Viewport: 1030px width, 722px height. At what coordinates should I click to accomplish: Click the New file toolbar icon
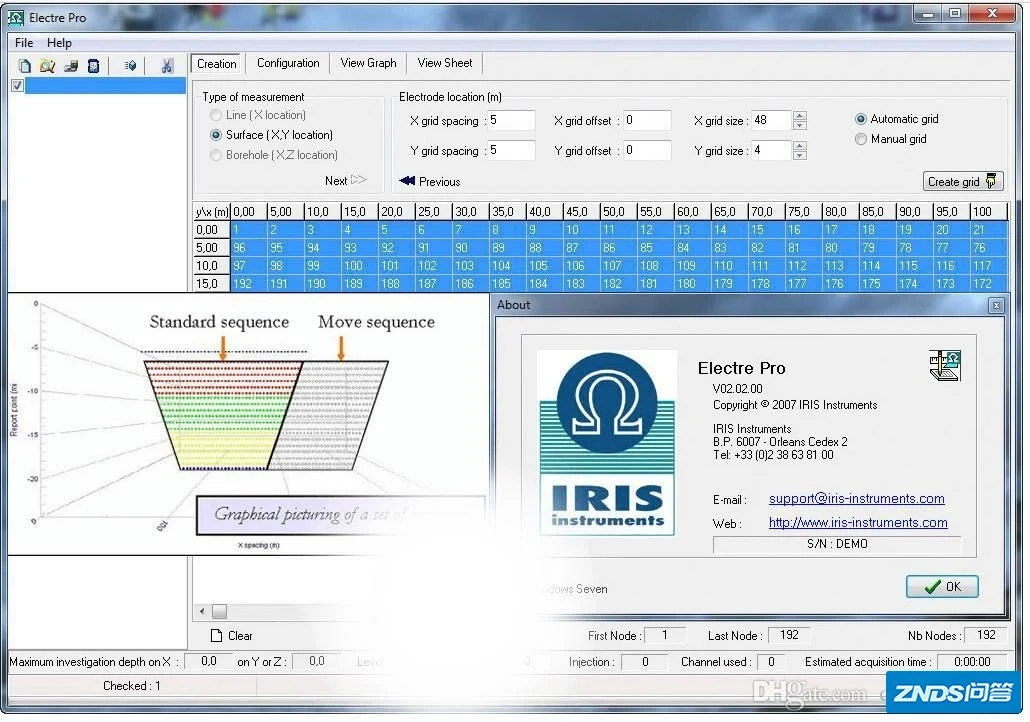tap(25, 66)
